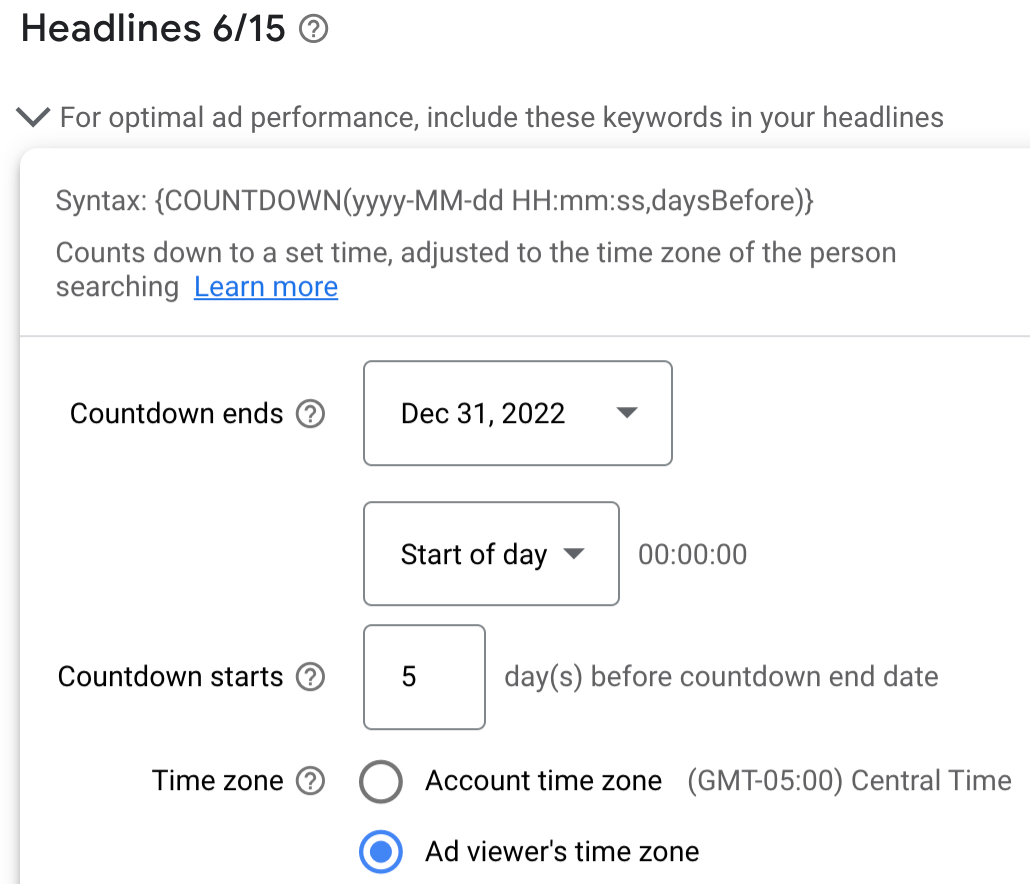This screenshot has height=884, width=1030.
Task: Open the Dec 31, 2022 date picker
Action: tap(517, 413)
